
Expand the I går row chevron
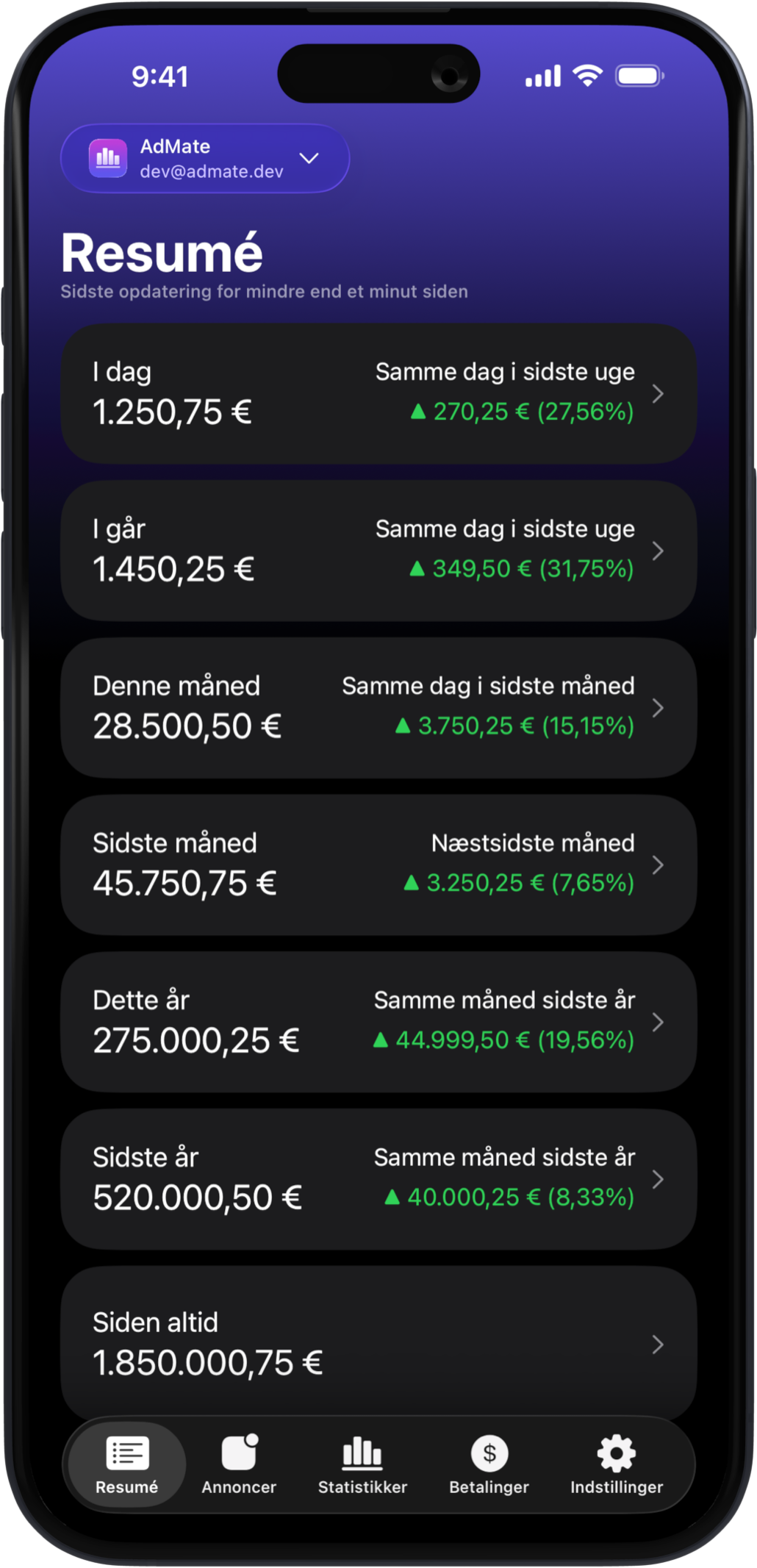pos(658,551)
